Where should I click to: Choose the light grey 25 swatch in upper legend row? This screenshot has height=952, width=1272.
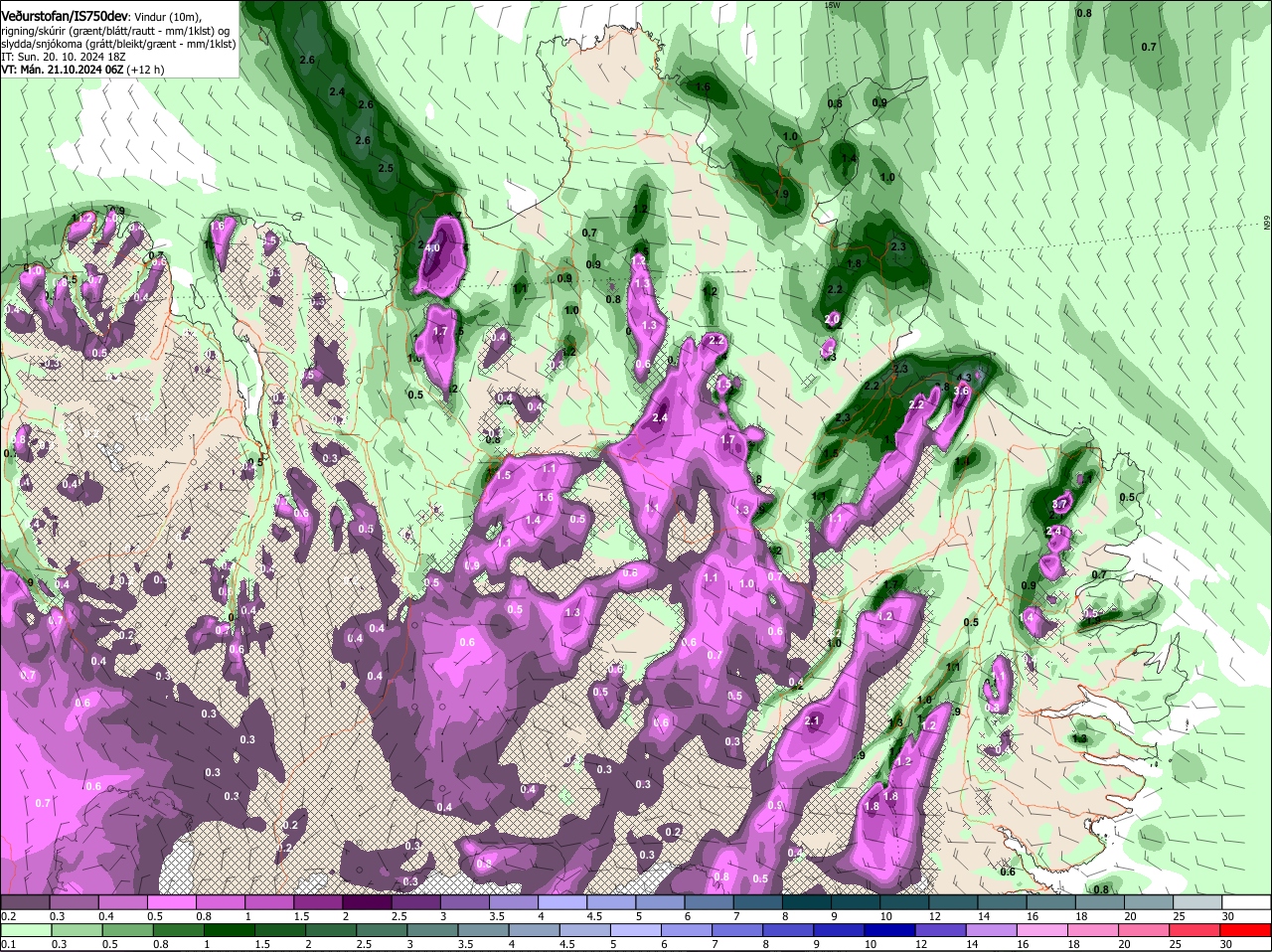[x=1197, y=901]
